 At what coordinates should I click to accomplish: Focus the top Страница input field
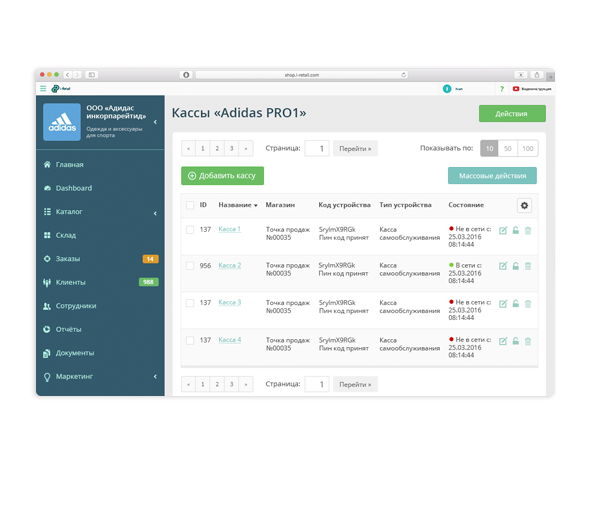(317, 148)
